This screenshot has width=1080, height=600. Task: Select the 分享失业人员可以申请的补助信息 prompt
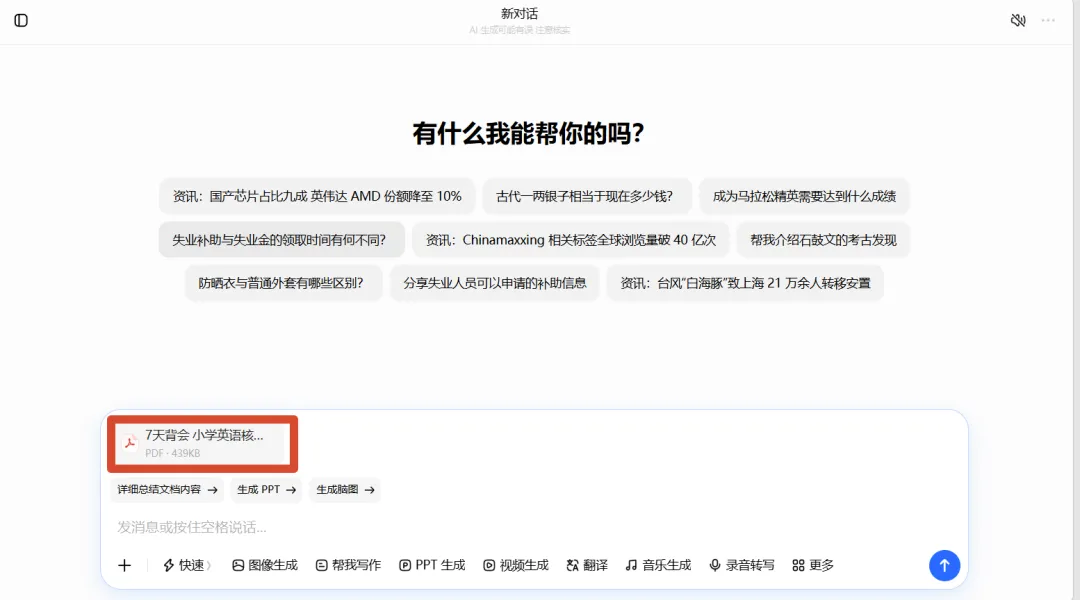495,283
